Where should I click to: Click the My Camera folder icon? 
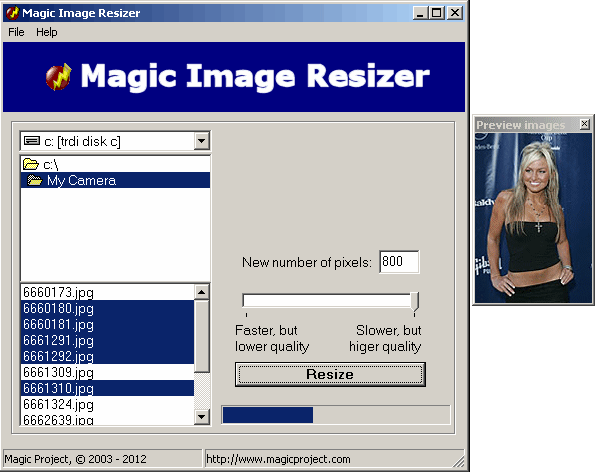35,180
